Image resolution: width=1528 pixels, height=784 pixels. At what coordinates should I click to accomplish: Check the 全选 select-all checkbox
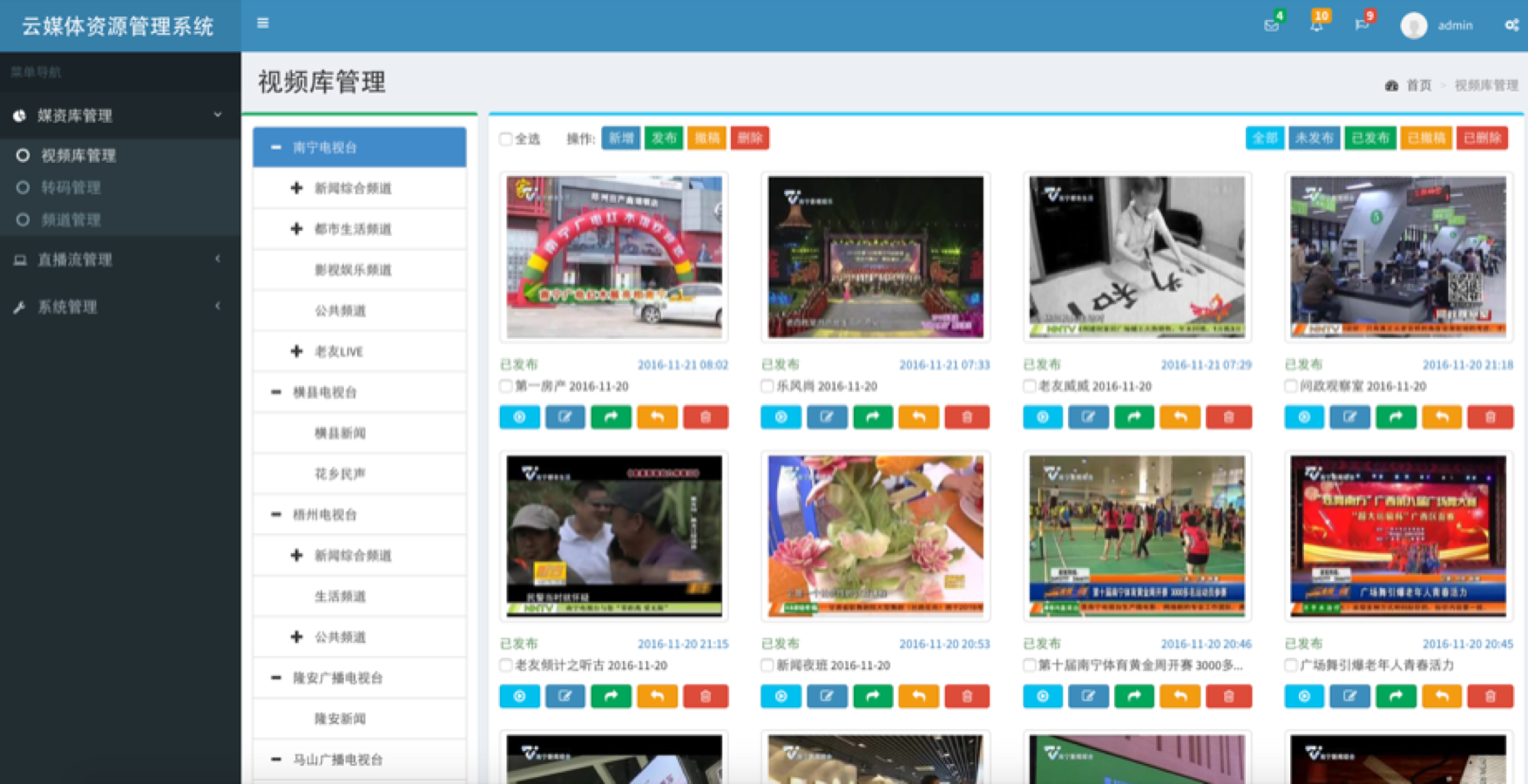pyautogui.click(x=505, y=139)
